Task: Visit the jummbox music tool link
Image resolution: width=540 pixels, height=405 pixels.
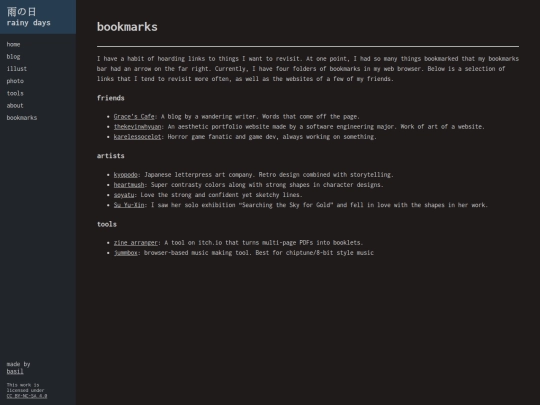Action: pyautogui.click(x=126, y=253)
